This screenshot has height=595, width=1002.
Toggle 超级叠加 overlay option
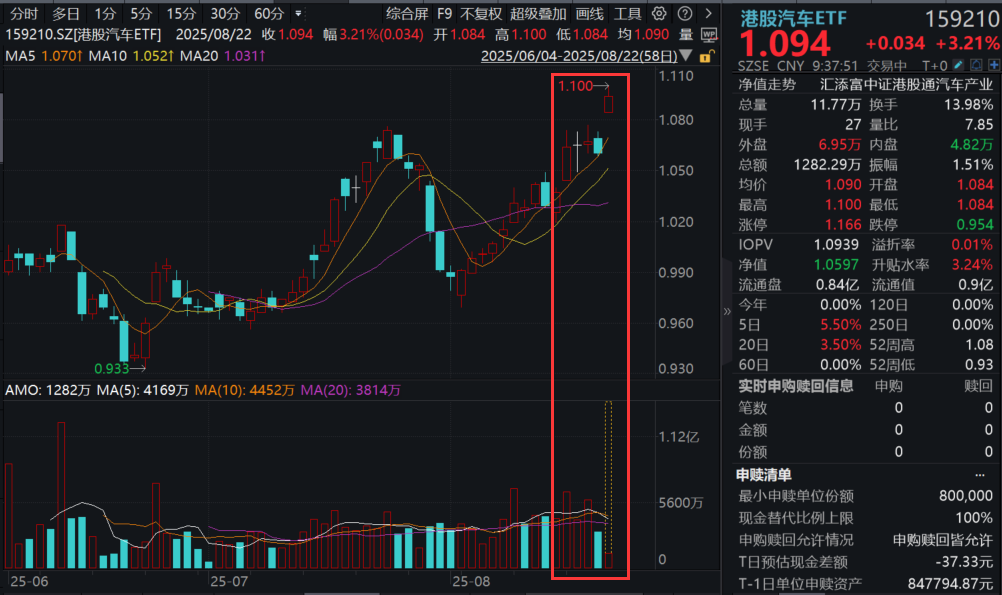coord(538,14)
